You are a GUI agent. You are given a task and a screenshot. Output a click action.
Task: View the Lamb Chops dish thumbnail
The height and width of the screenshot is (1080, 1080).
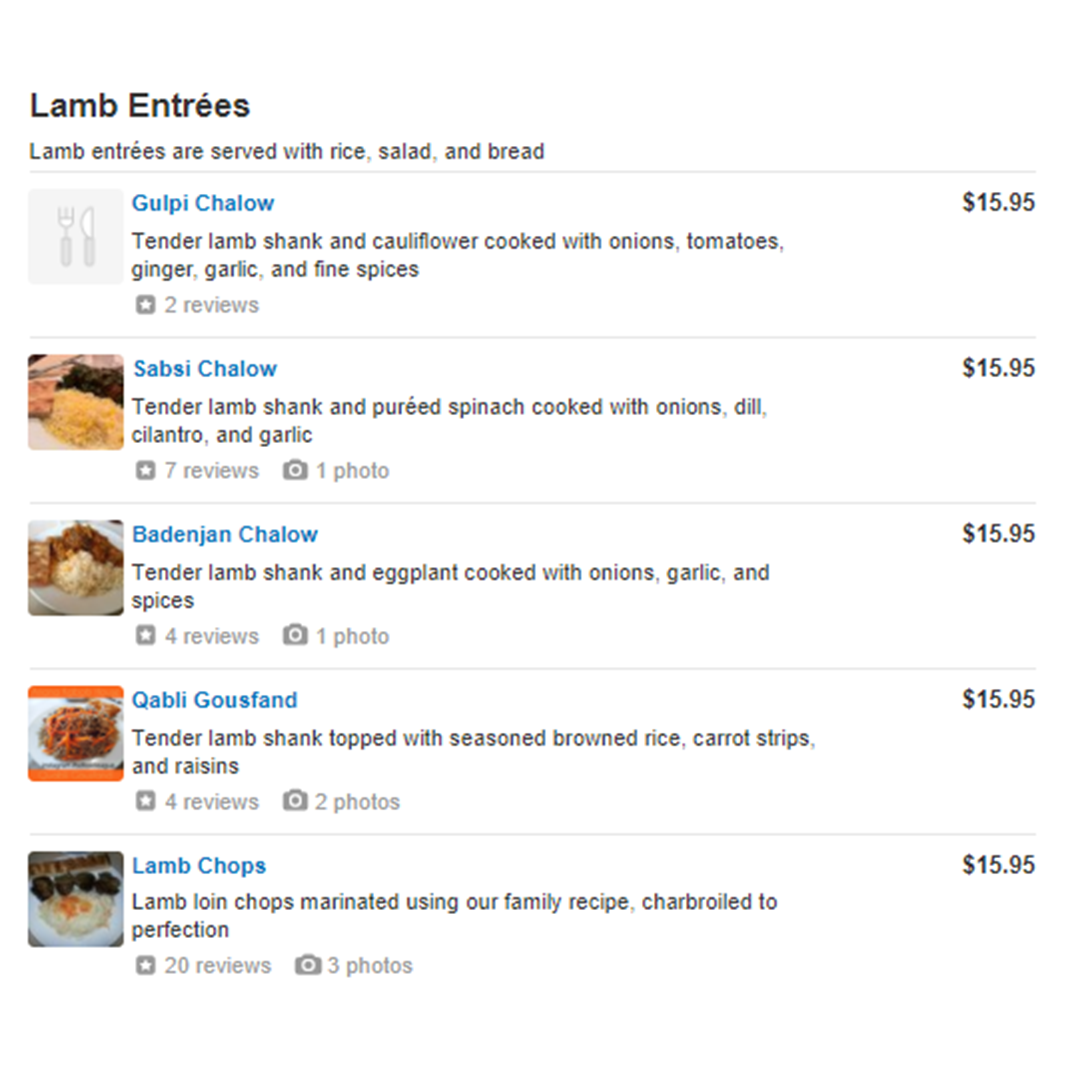(x=76, y=899)
